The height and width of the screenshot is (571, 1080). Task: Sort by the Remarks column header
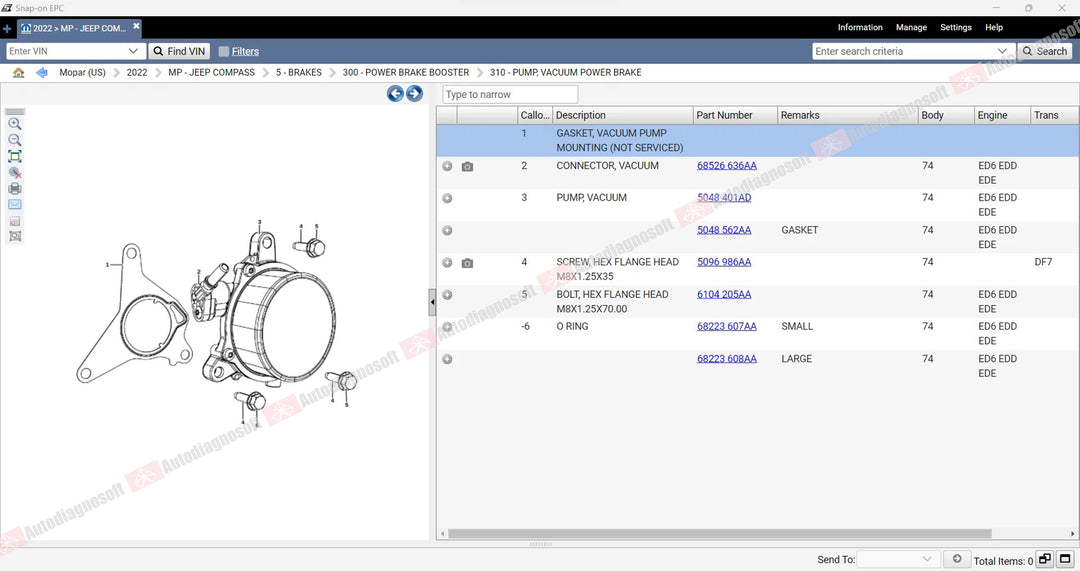point(848,115)
